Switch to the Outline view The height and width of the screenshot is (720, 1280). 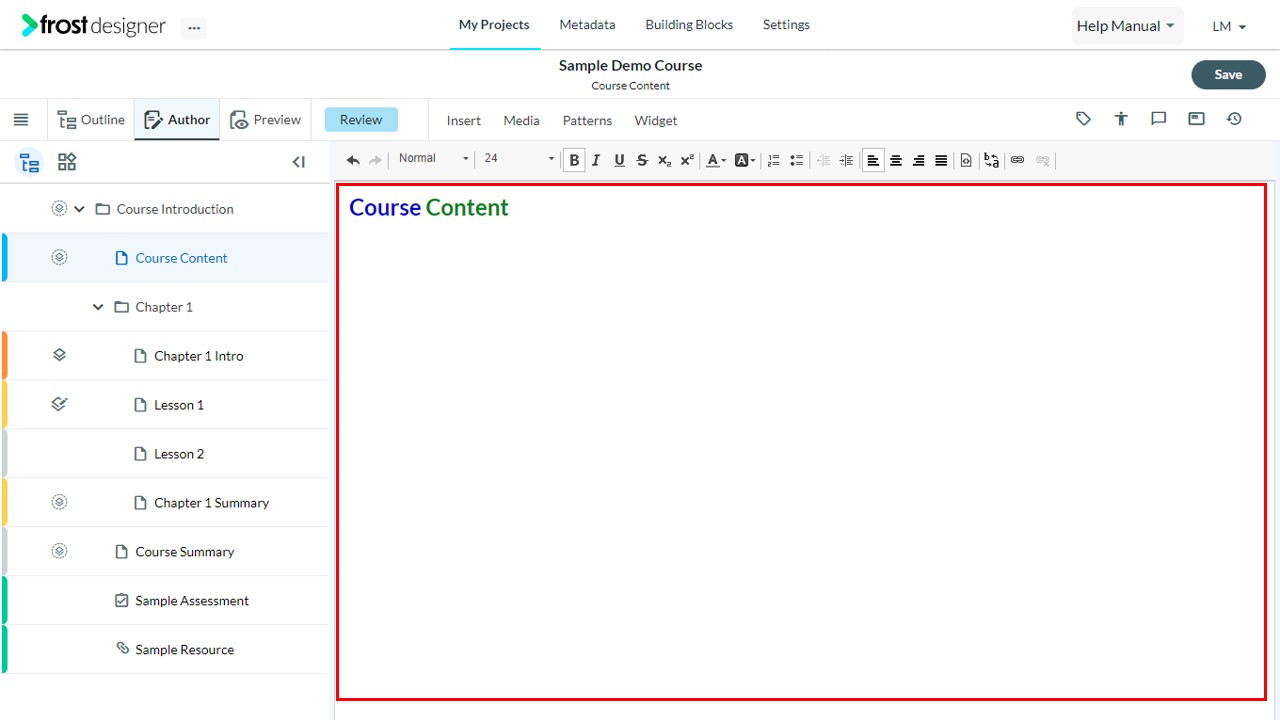tap(91, 120)
